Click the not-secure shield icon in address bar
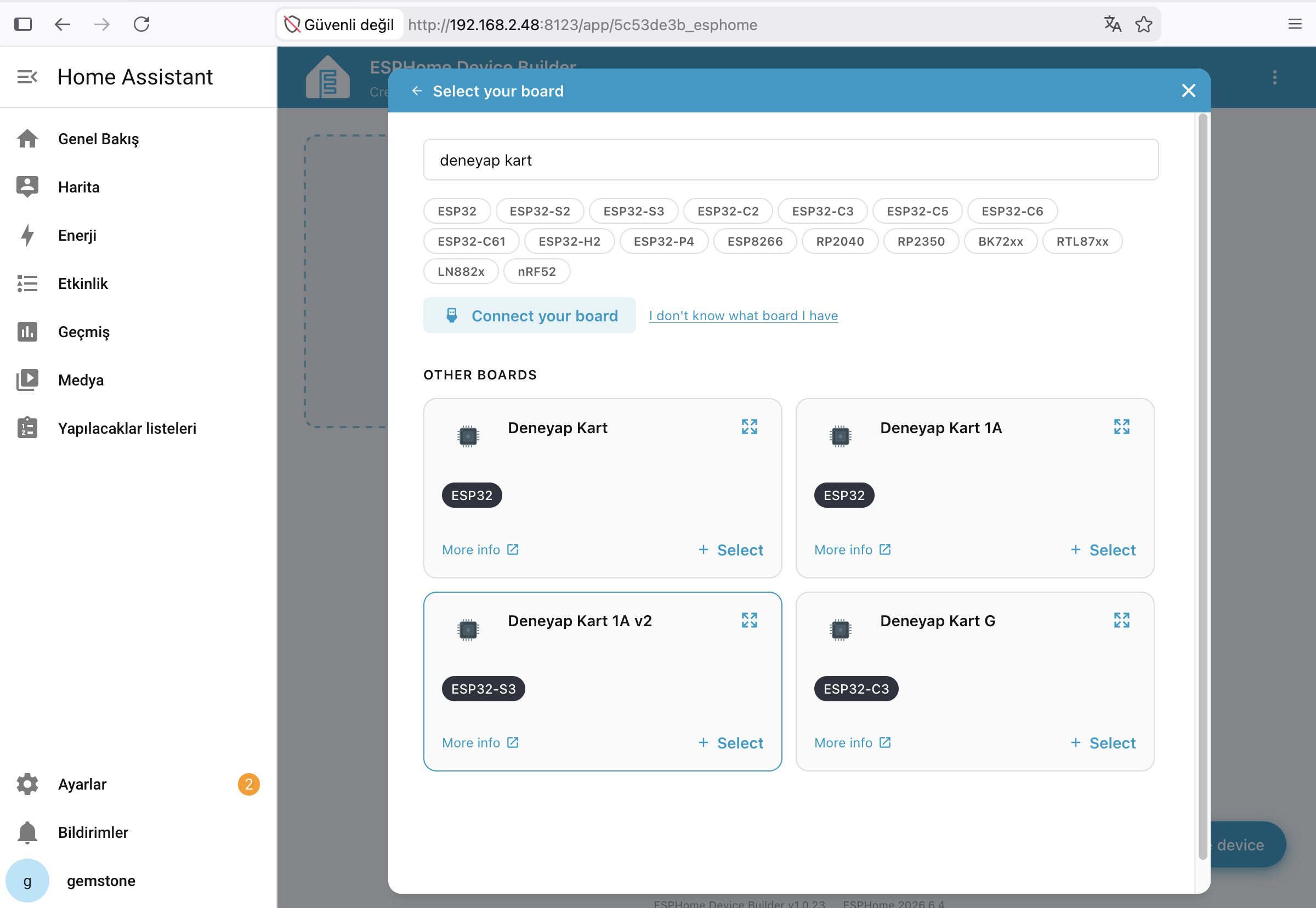Image resolution: width=1316 pixels, height=908 pixels. (x=292, y=25)
